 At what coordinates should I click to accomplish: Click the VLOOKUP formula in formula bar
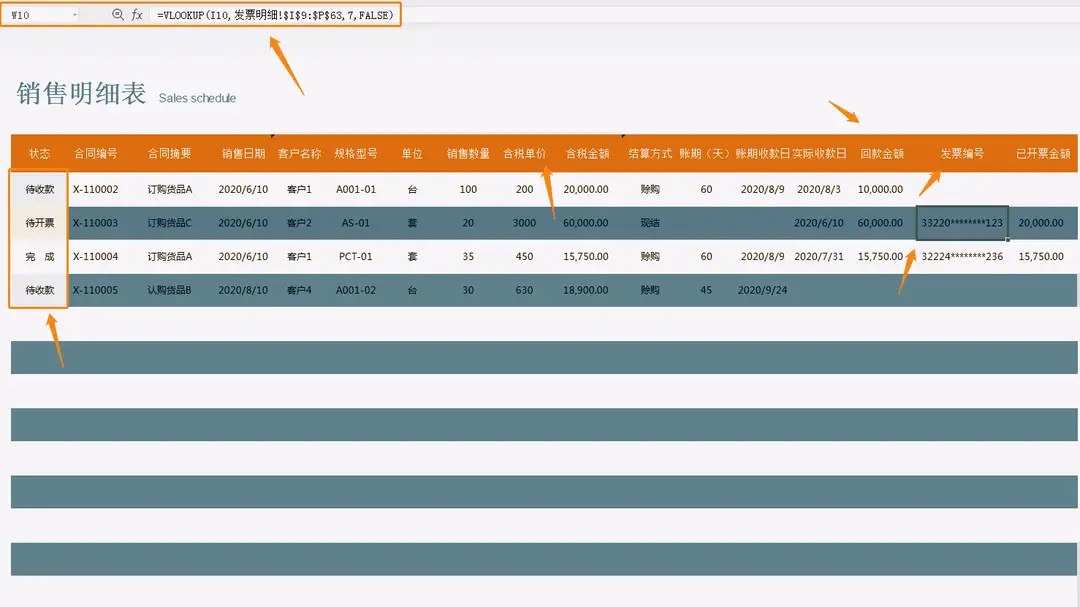click(x=275, y=14)
